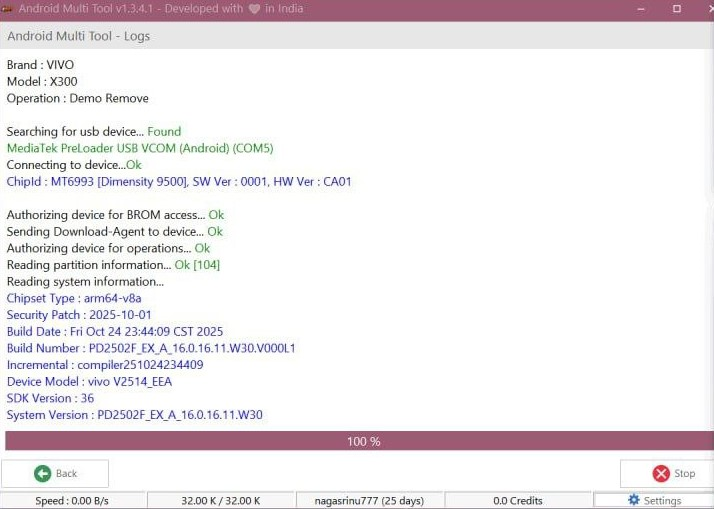
Task: Click the green Back arrow icon
Action: click(42, 473)
